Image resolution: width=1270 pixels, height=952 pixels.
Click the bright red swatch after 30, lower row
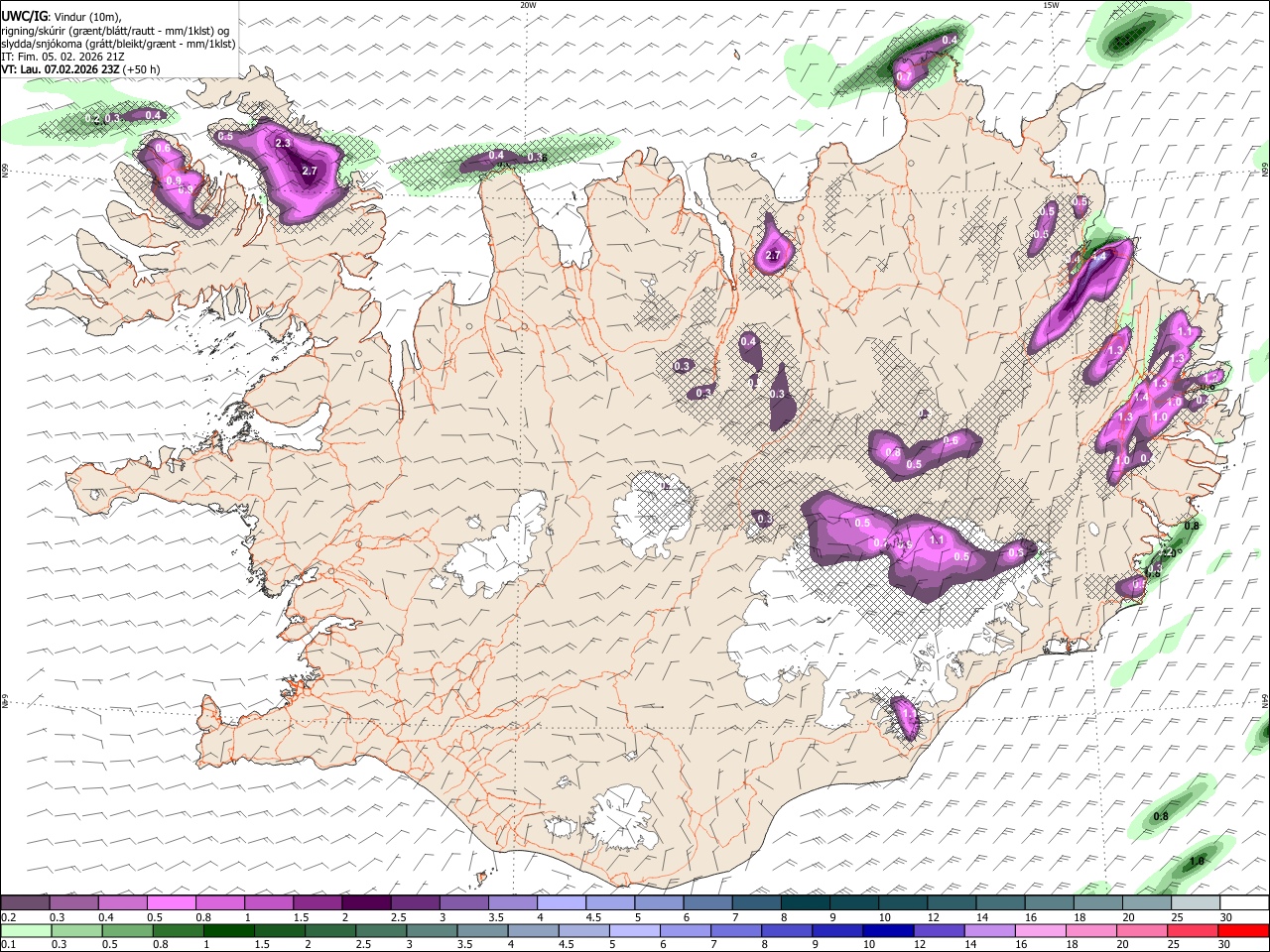click(1244, 930)
